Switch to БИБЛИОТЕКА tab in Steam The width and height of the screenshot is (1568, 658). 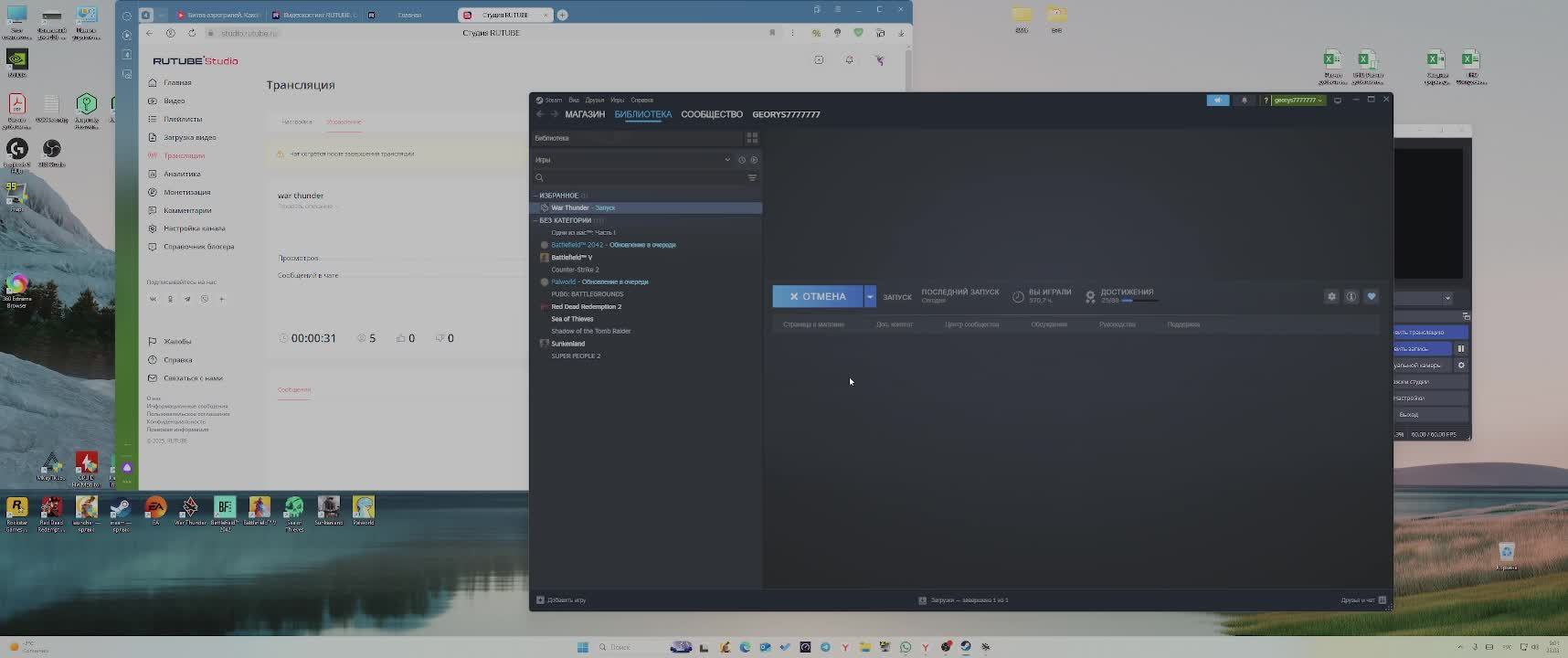(643, 114)
